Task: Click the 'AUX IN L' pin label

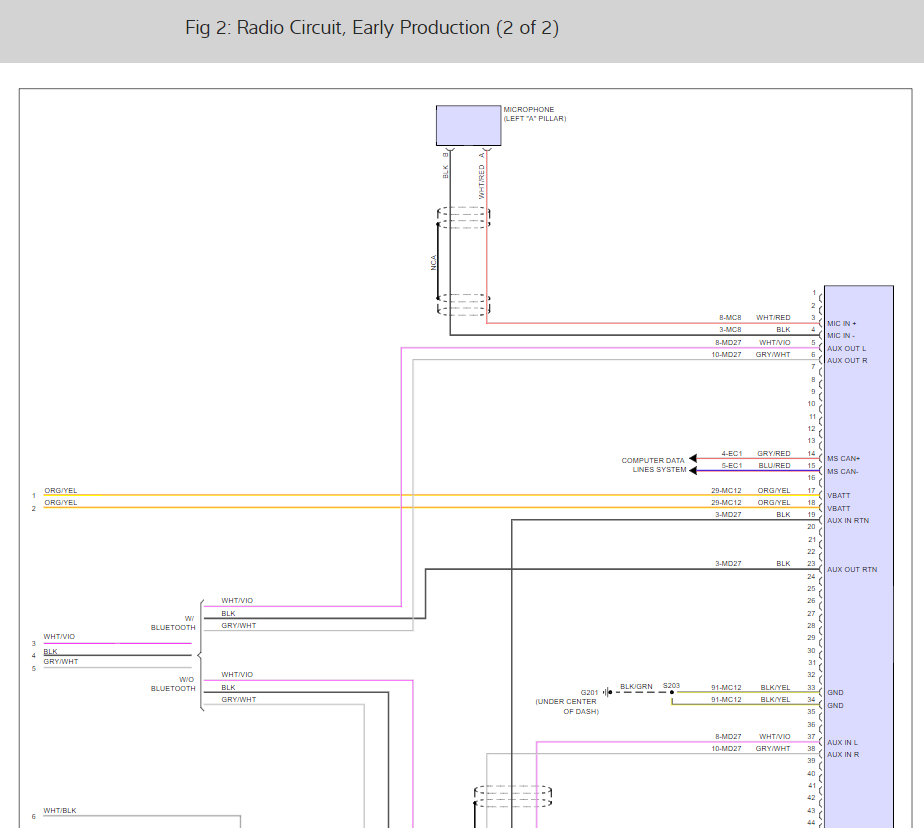Action: (x=842, y=742)
